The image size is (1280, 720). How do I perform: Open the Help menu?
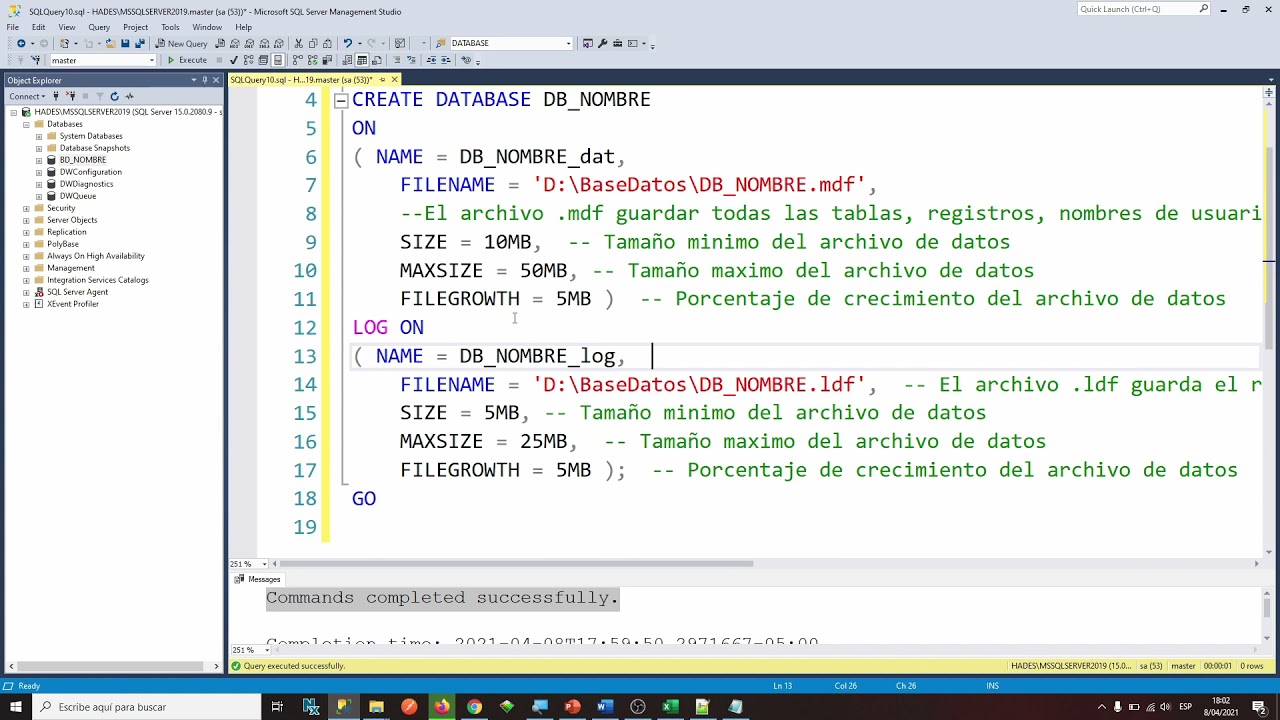tap(243, 27)
